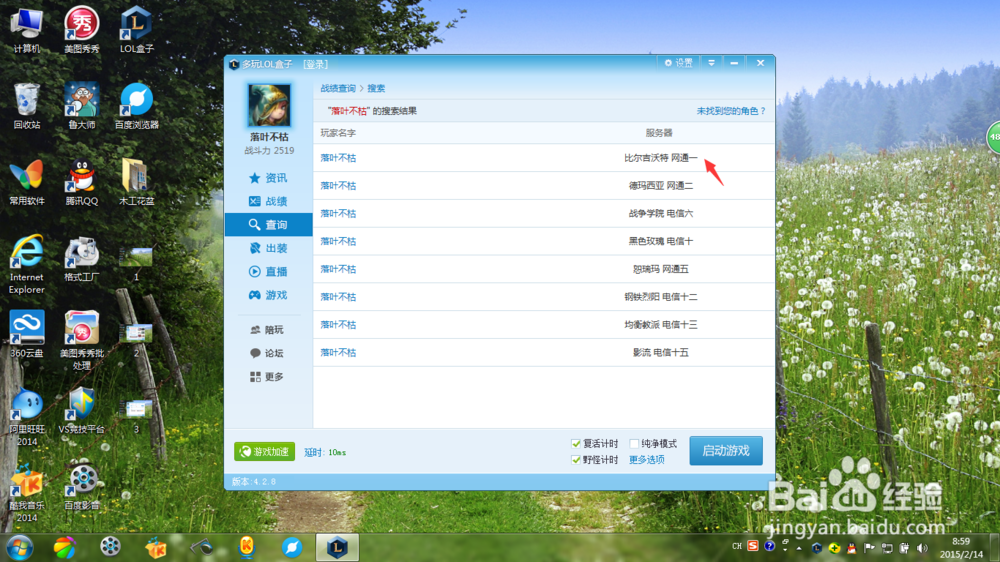The width and height of the screenshot is (1000, 562).
Task: Click the player avatar picture
Action: pos(269,105)
